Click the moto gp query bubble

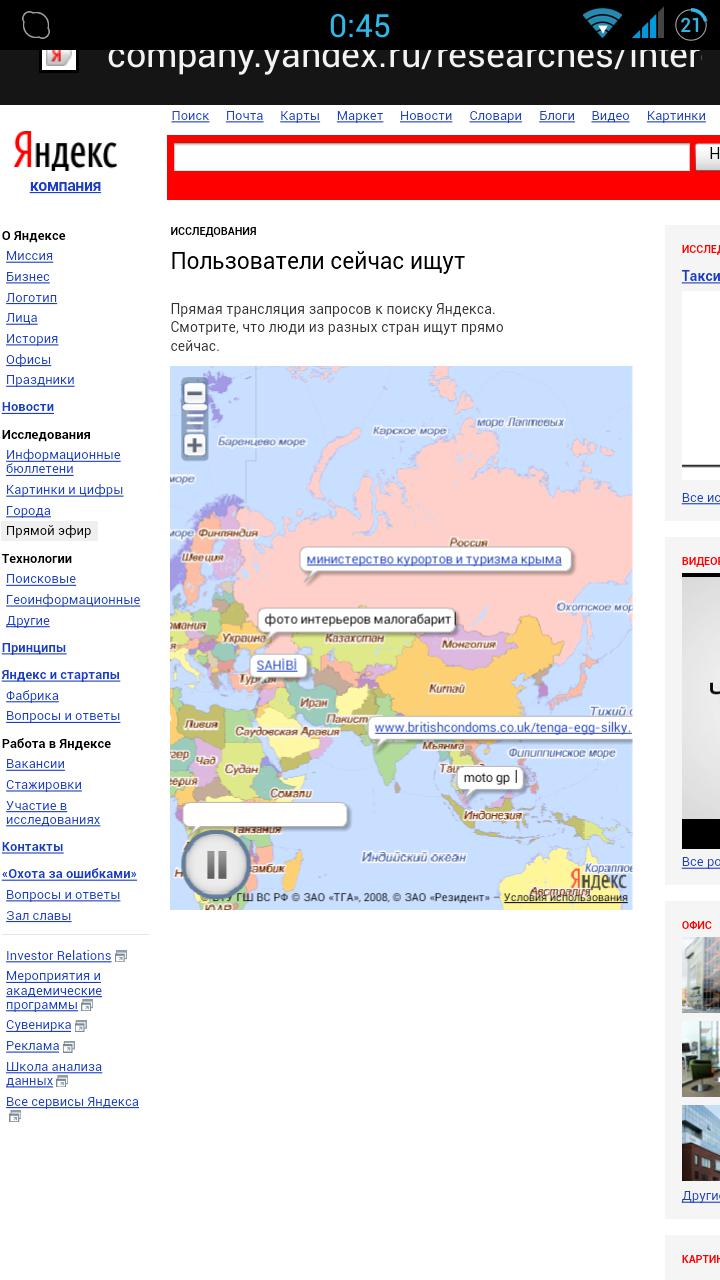(x=490, y=778)
